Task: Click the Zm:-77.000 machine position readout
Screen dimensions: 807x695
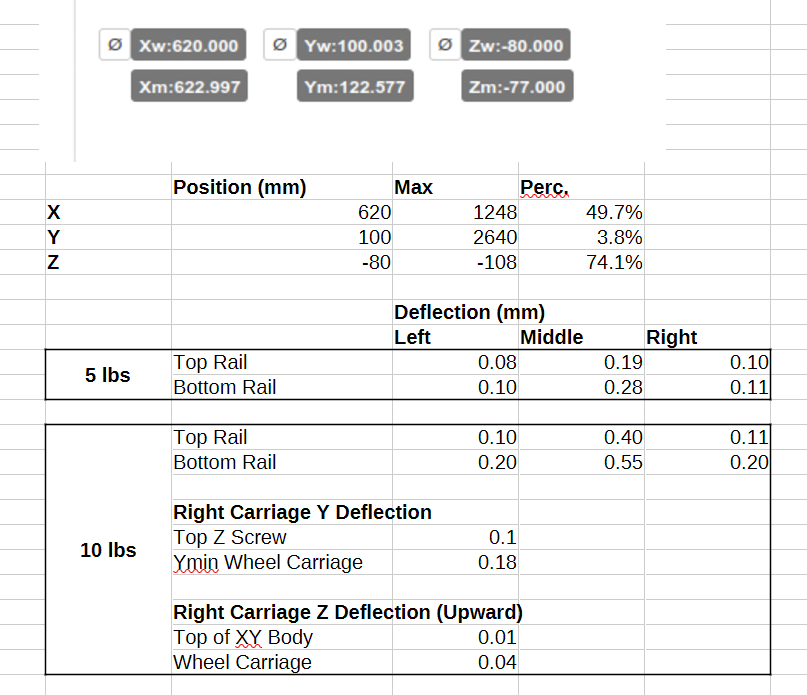Action: [517, 87]
